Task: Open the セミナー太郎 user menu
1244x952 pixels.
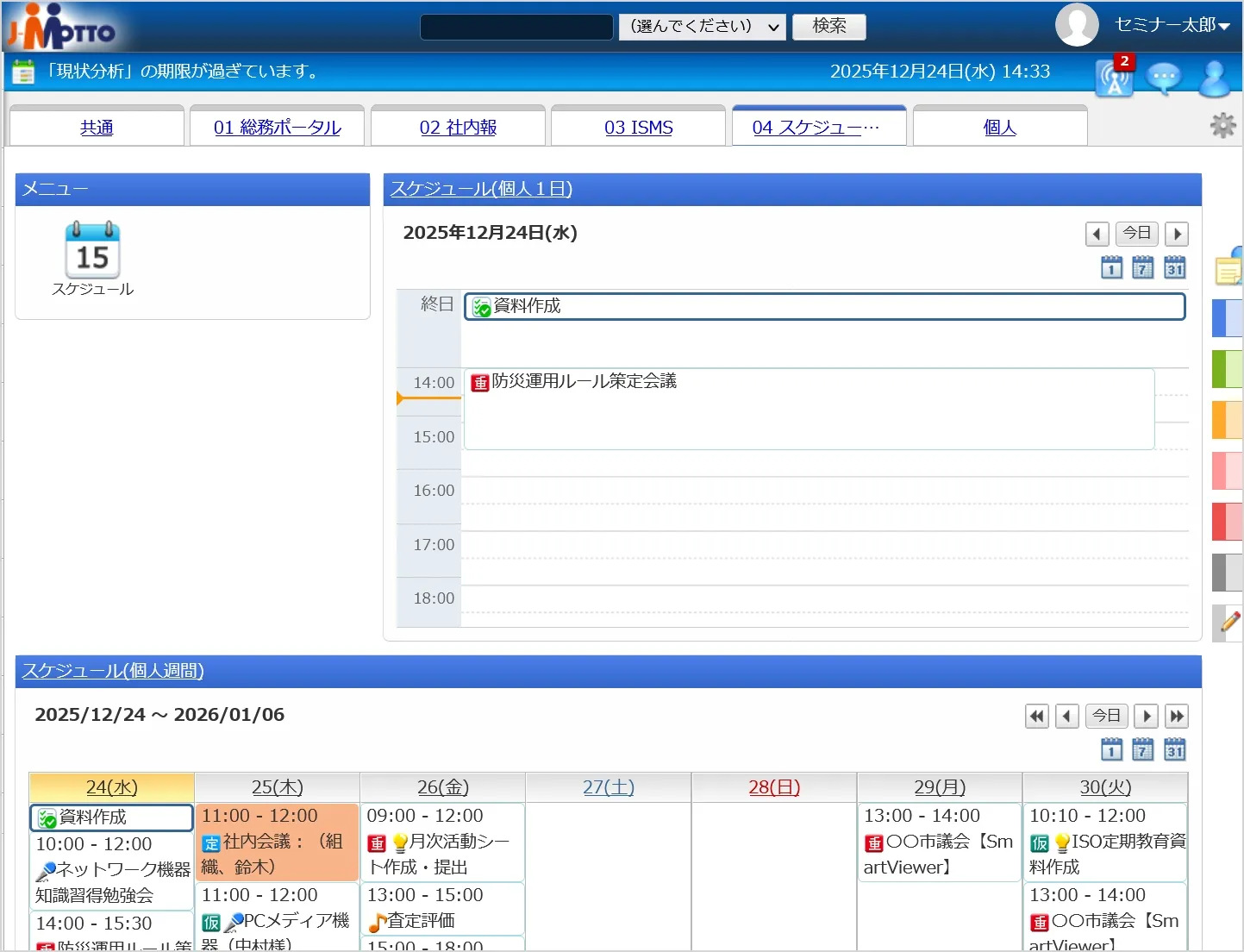Action: 1171,25
